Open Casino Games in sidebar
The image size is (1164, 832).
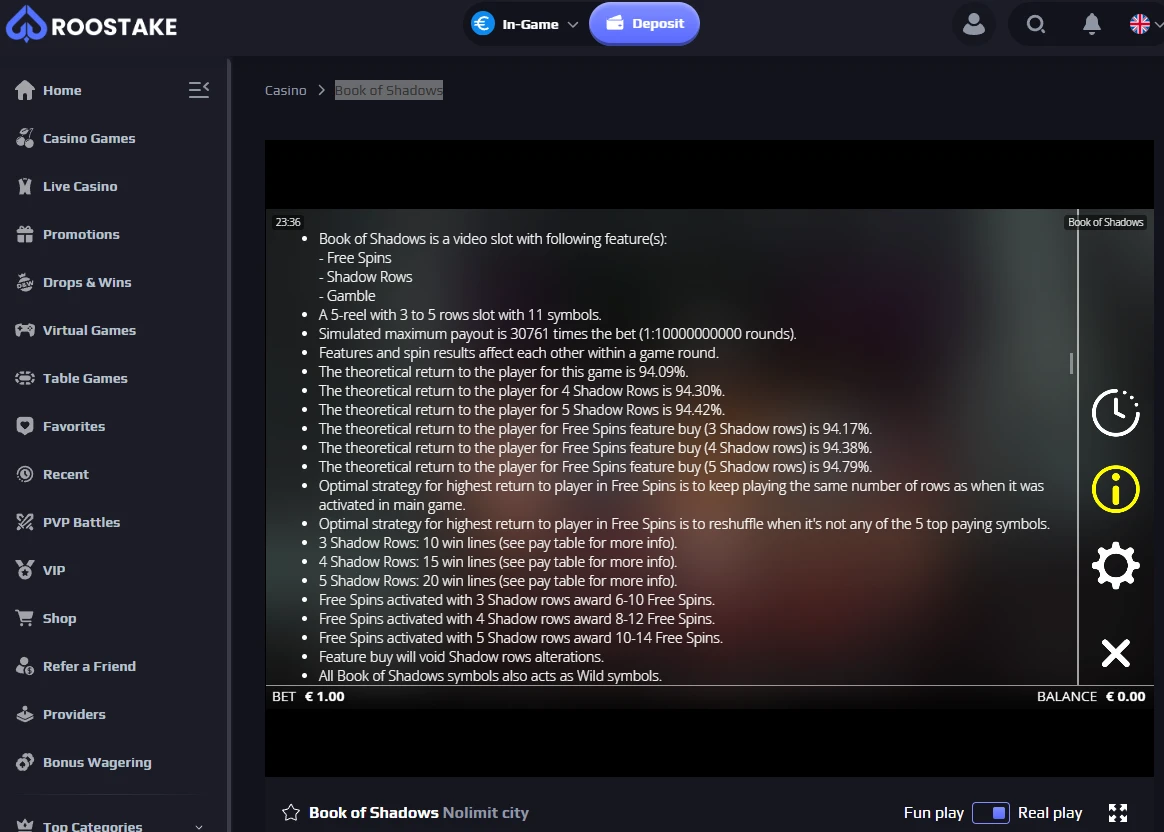tap(89, 139)
